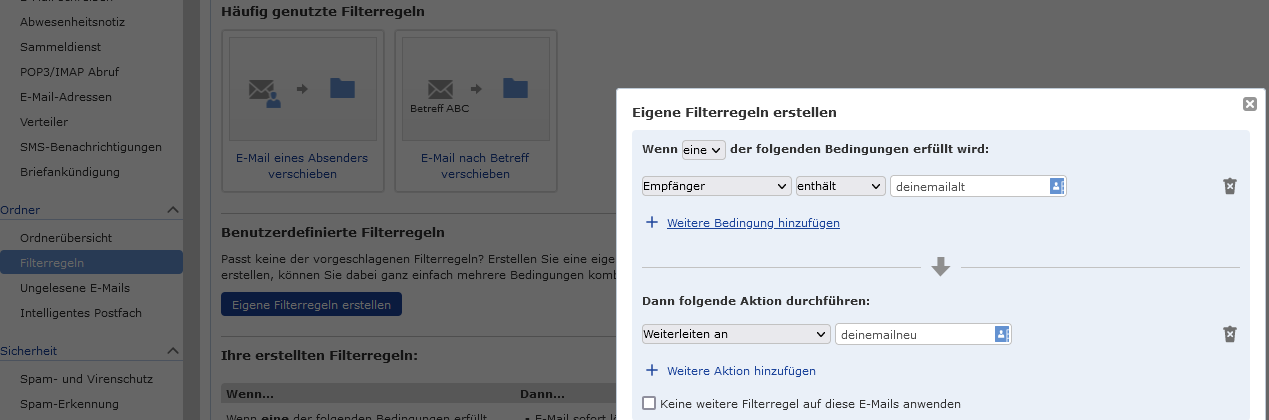
Task: Collapse the Ordner sidebar section
Action: (x=172, y=210)
